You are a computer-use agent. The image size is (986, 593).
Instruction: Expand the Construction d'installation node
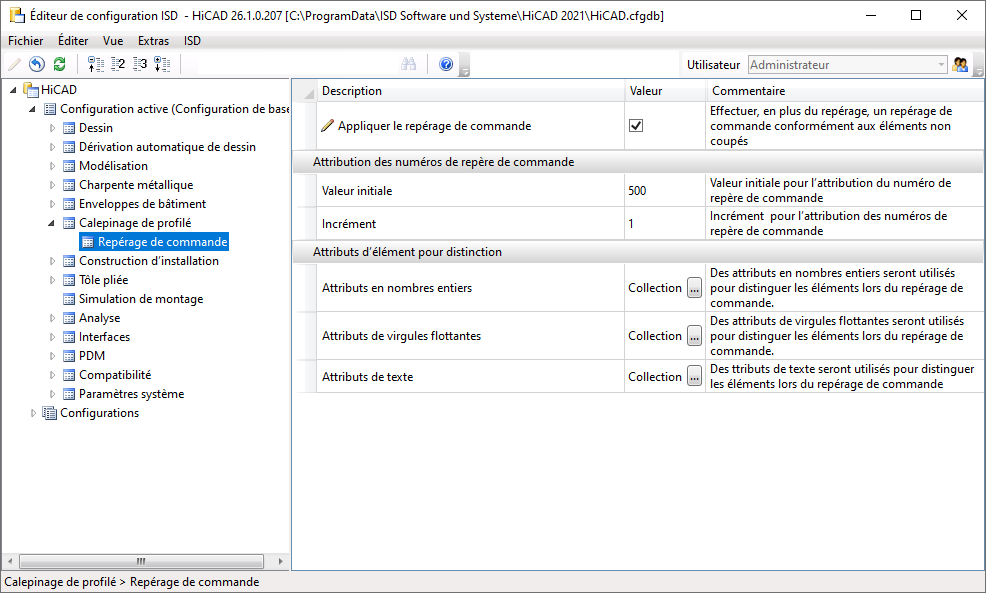pos(52,261)
